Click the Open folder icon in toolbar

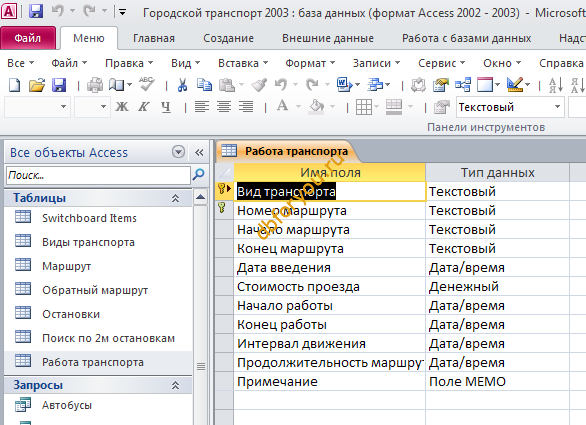(37, 85)
